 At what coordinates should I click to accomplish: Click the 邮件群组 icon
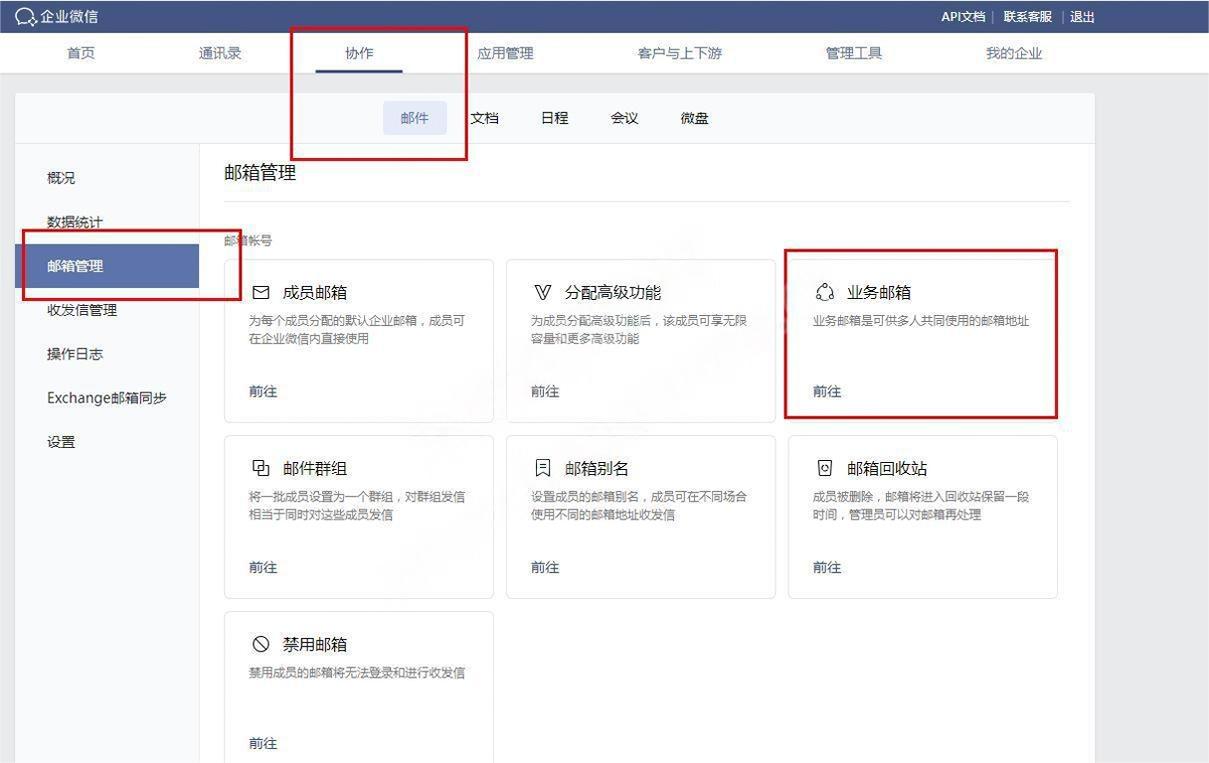click(261, 468)
